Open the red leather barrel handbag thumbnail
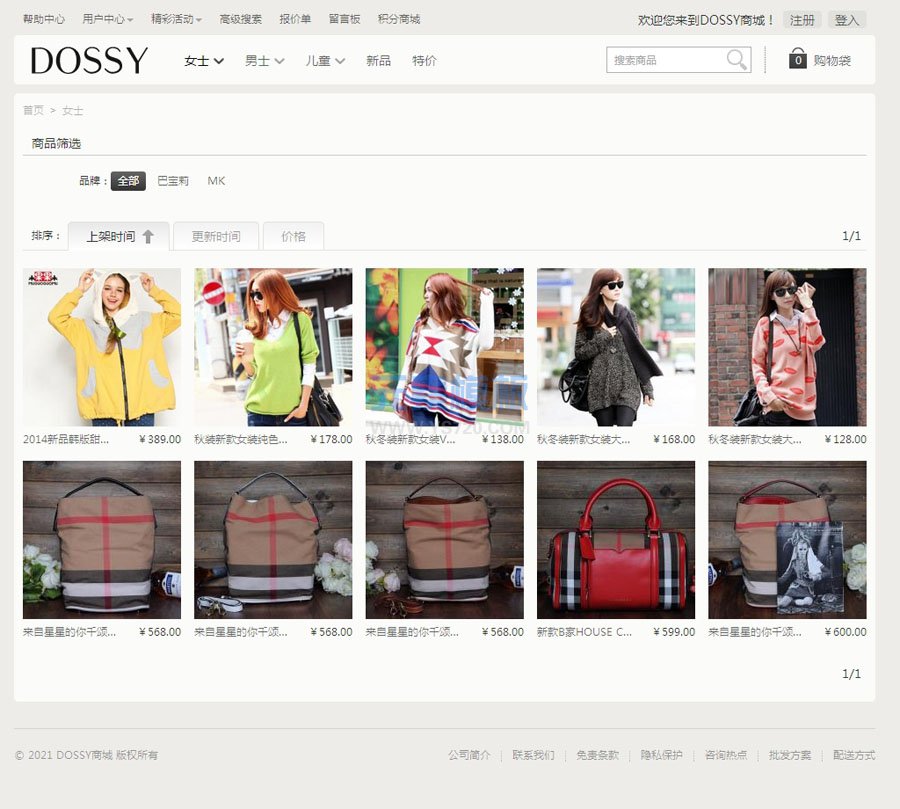Image resolution: width=900 pixels, height=809 pixels. pos(616,540)
